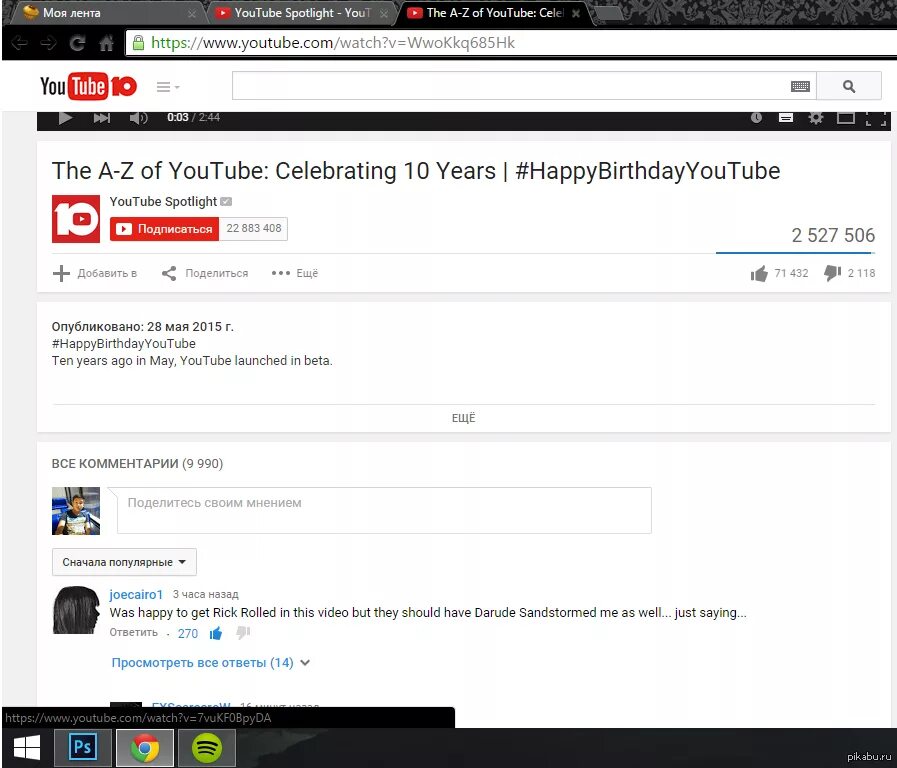Click the 3 часа назад comment timestamp
This screenshot has height=768, width=897.
point(205,595)
